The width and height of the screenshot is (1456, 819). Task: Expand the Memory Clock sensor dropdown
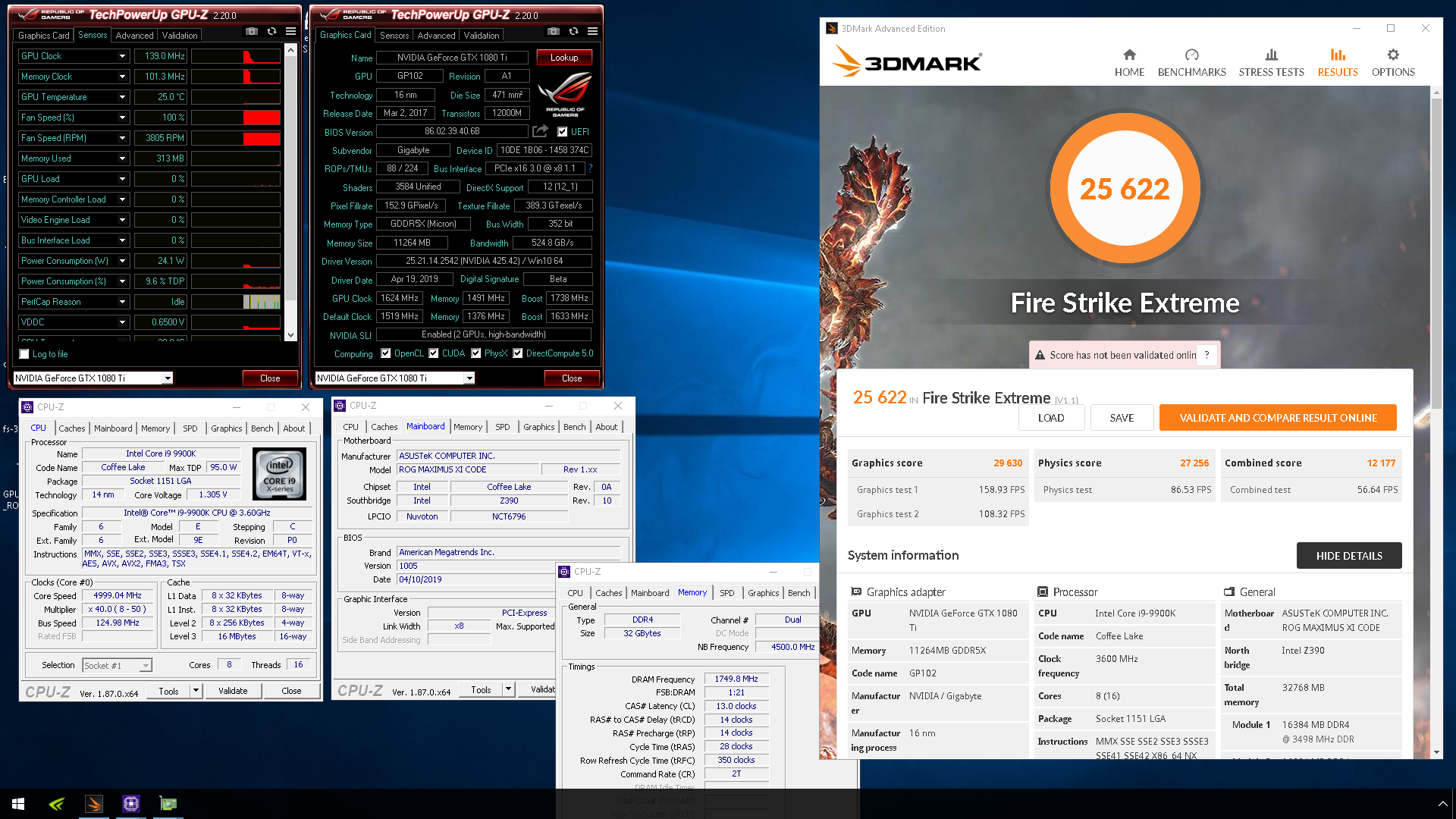coord(122,77)
